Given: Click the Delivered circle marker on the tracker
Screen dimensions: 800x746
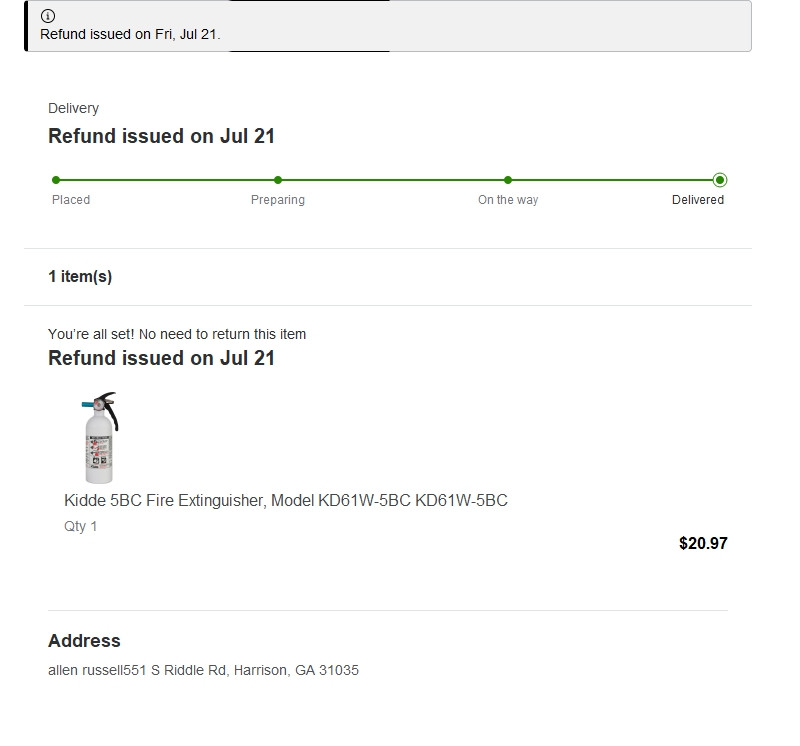Looking at the screenshot, I should coord(720,180).
